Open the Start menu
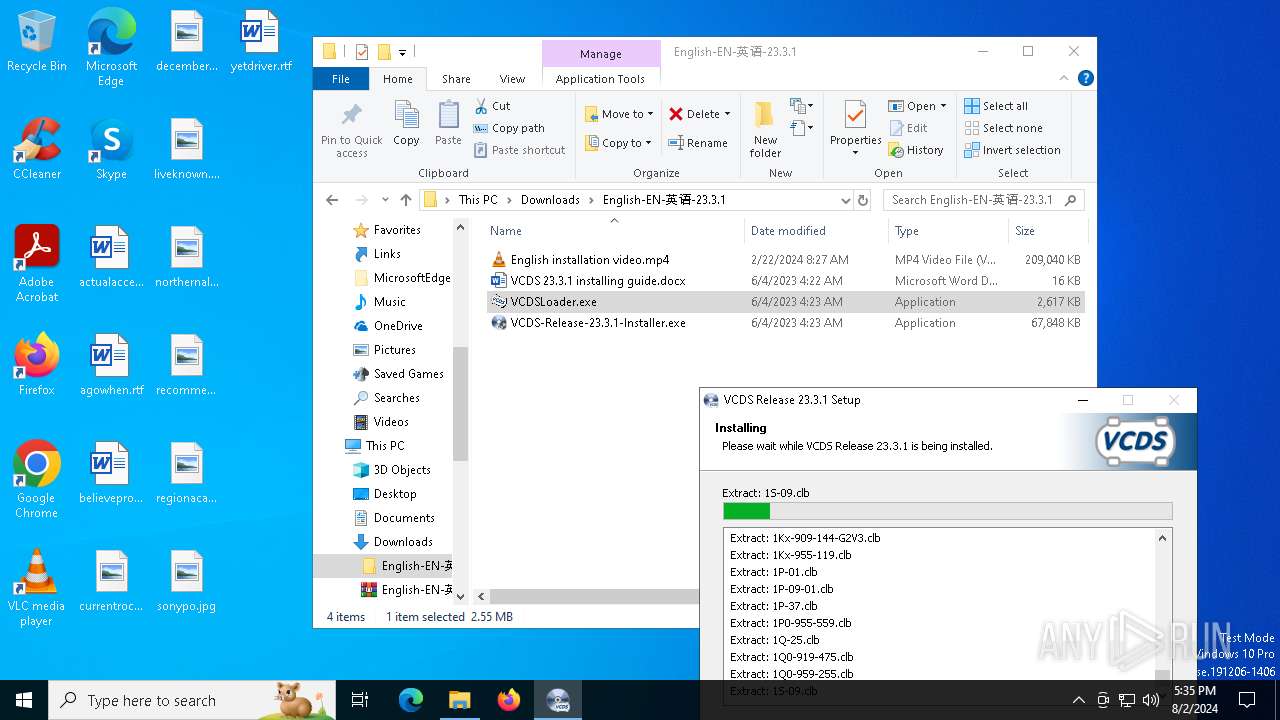The image size is (1280, 720). point(24,700)
